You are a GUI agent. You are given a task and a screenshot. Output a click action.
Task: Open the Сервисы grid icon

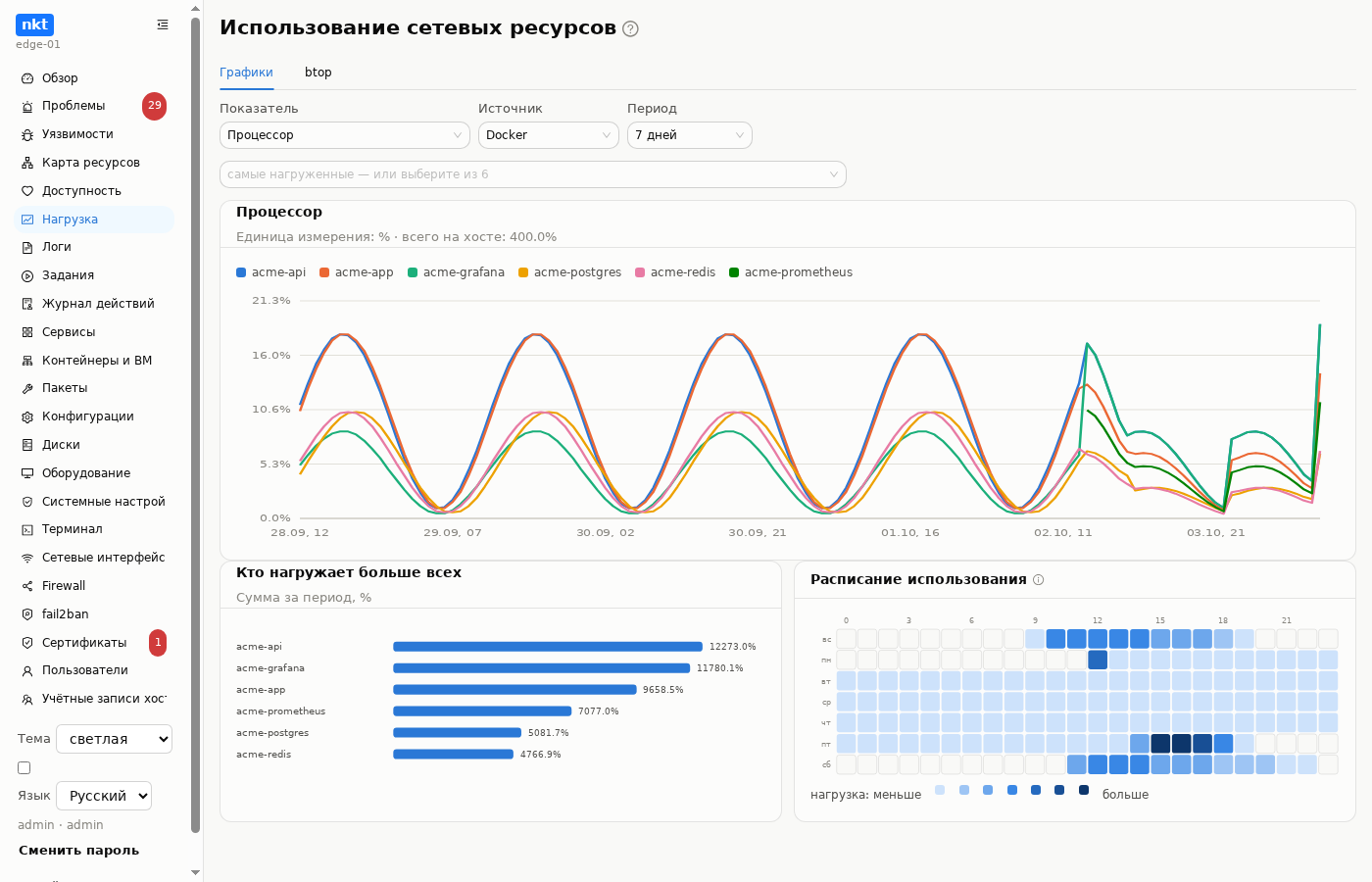point(27,332)
